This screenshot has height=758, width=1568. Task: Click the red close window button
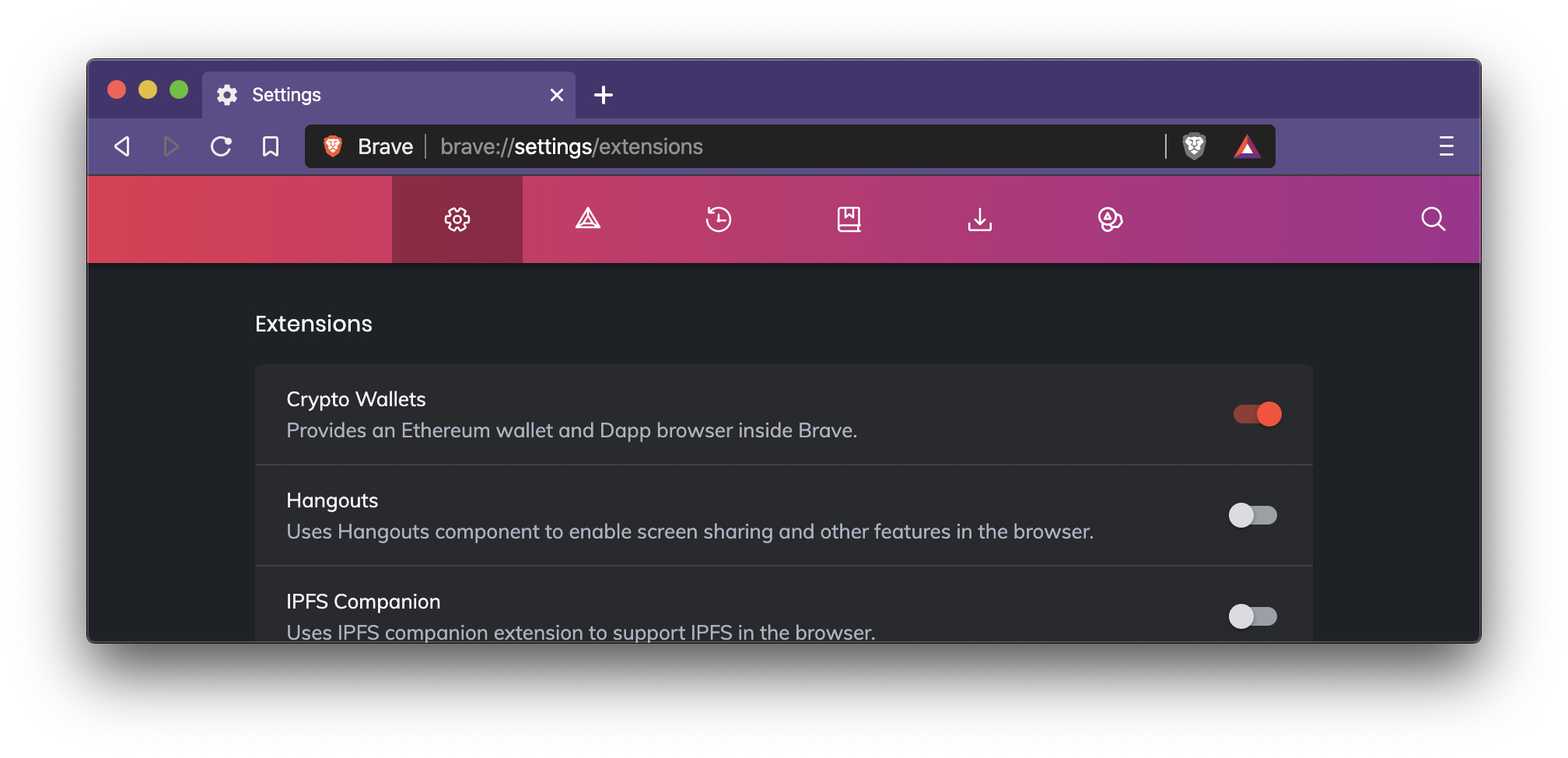[117, 89]
